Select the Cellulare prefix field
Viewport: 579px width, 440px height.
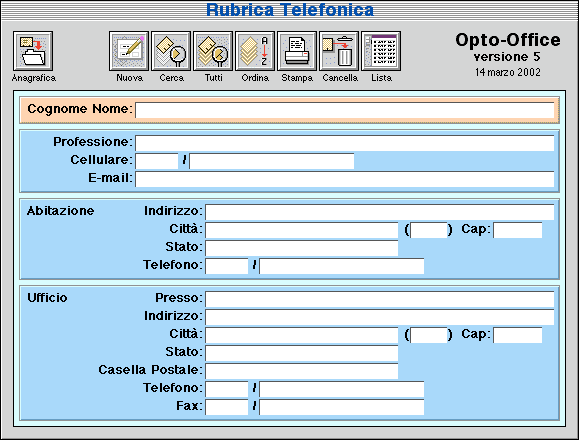157,161
